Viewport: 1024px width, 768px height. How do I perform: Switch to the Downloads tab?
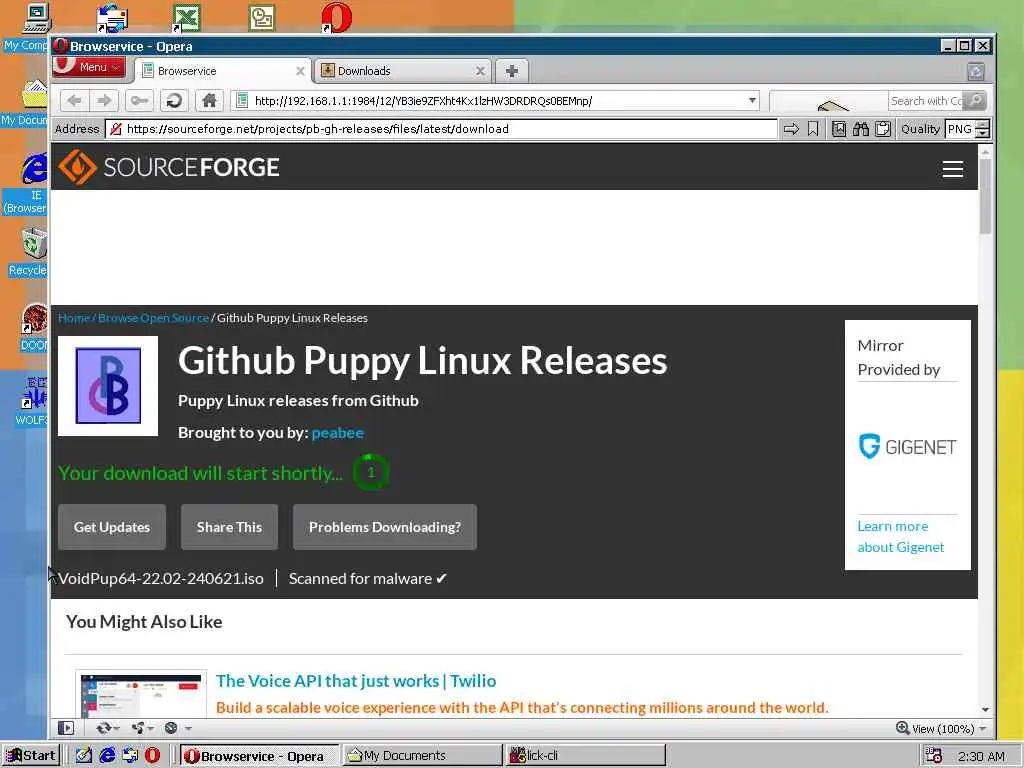[x=402, y=71]
